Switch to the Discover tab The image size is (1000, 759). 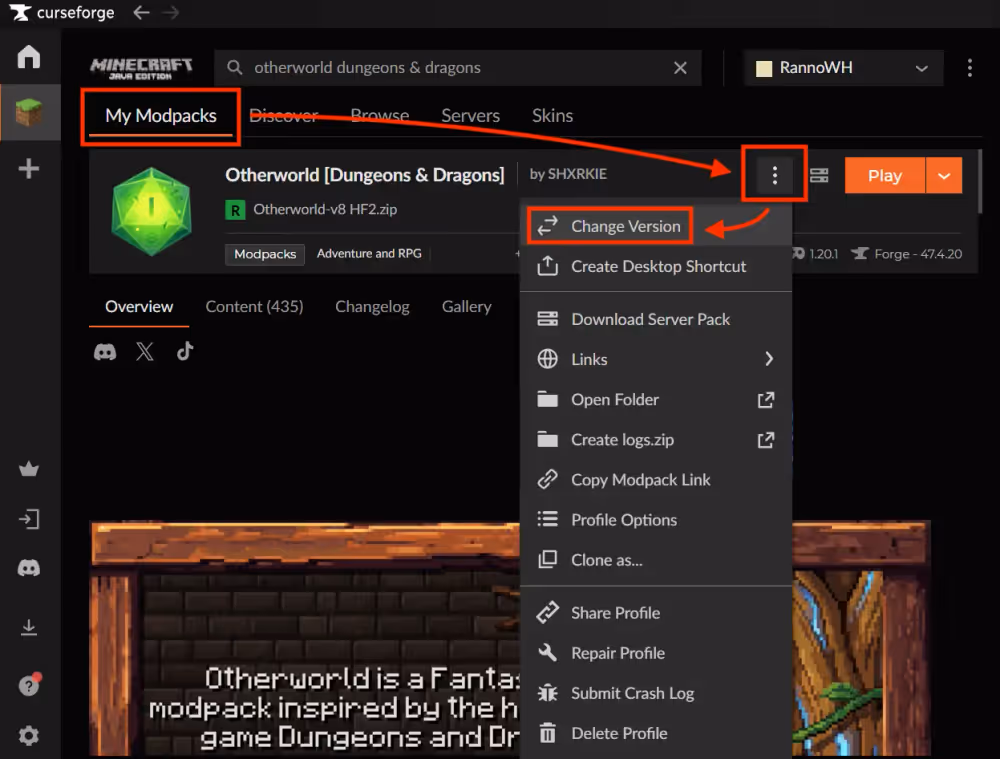coord(283,115)
